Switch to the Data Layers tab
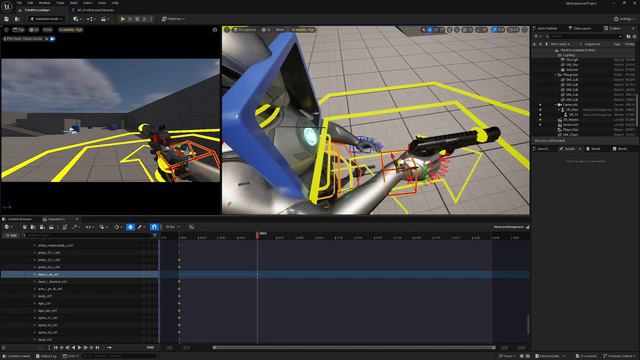640x360 pixels. tap(580, 28)
